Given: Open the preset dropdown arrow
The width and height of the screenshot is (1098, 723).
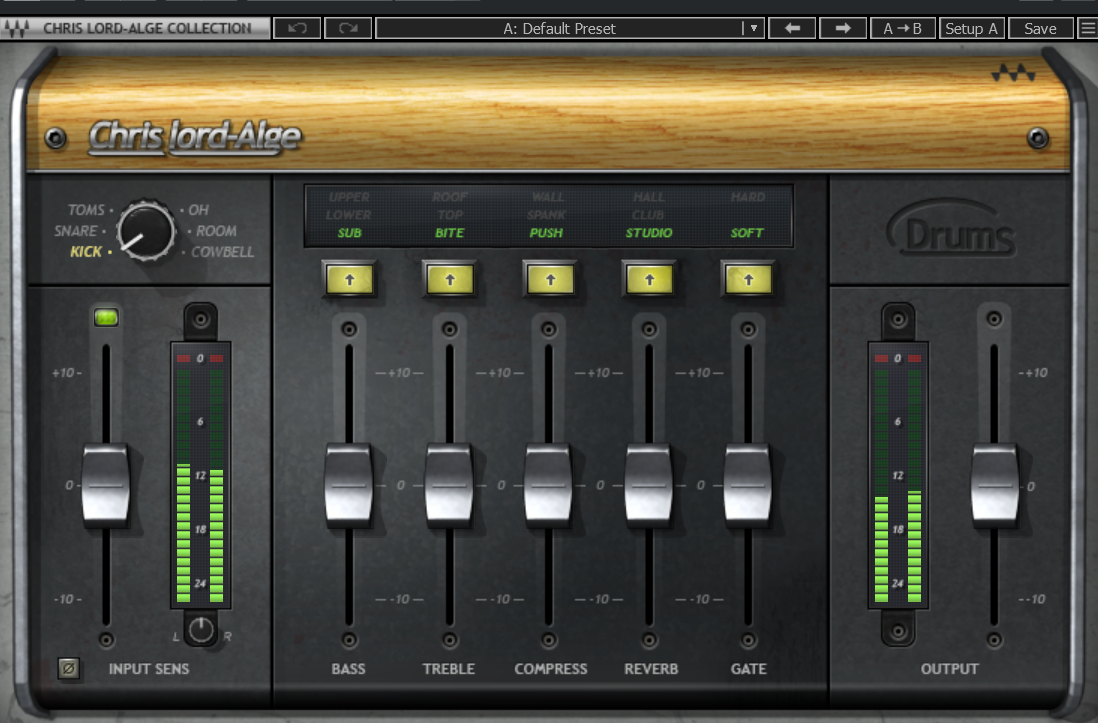Looking at the screenshot, I should pos(753,28).
